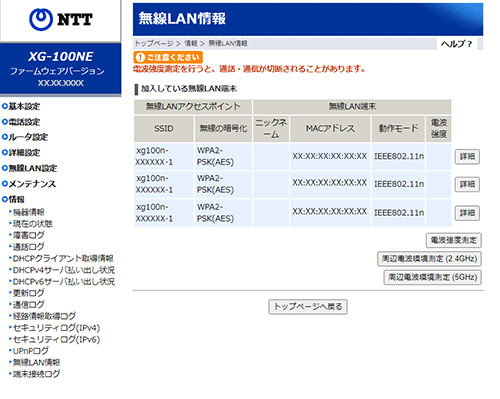The height and width of the screenshot is (399, 500).
Task: Open 経路情報取得ログ page
Action: coord(44,316)
